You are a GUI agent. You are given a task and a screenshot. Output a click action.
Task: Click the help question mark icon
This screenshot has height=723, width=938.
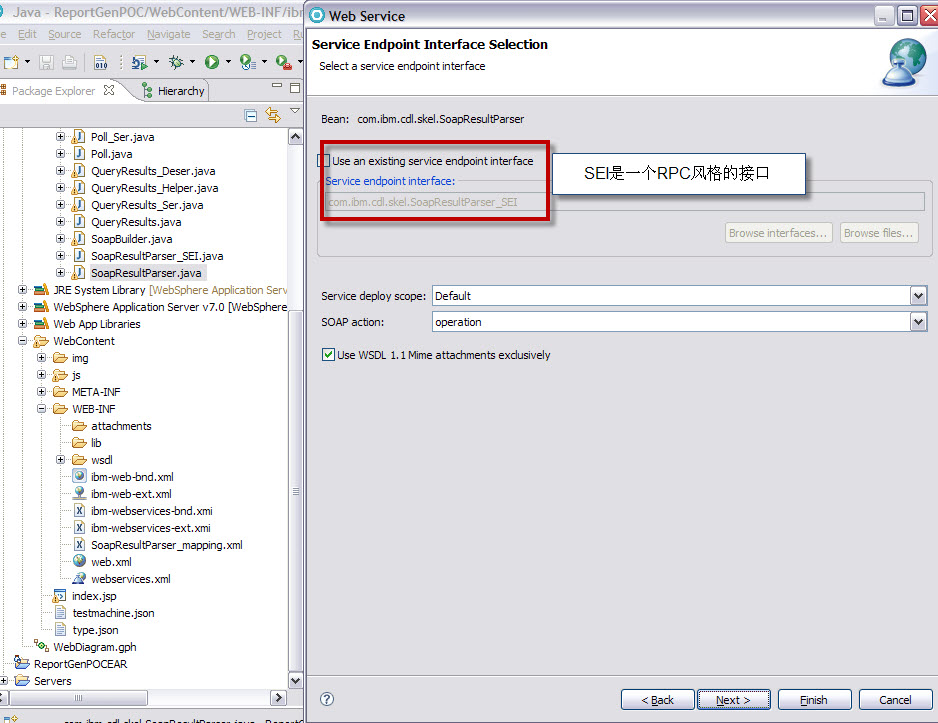326,700
